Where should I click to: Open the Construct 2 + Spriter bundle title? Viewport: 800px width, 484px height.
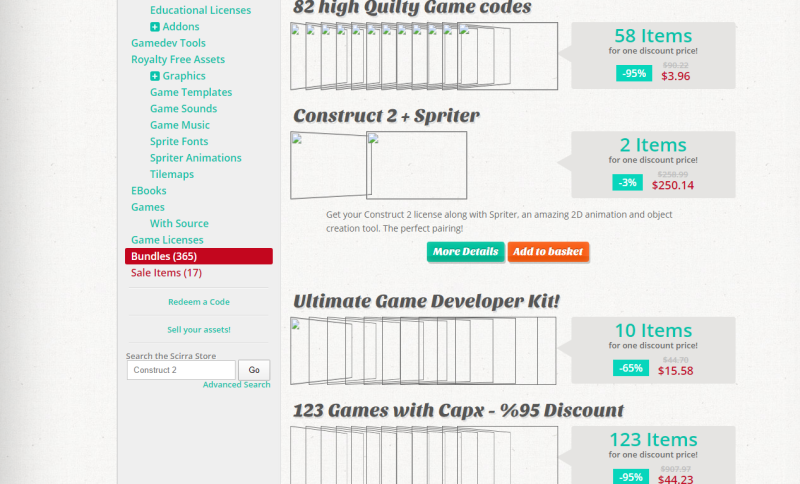coord(386,116)
